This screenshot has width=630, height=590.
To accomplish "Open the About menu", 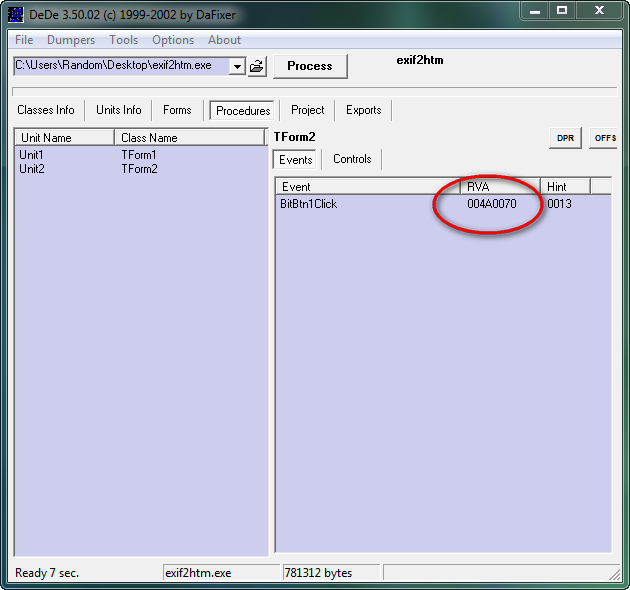I will tap(225, 40).
